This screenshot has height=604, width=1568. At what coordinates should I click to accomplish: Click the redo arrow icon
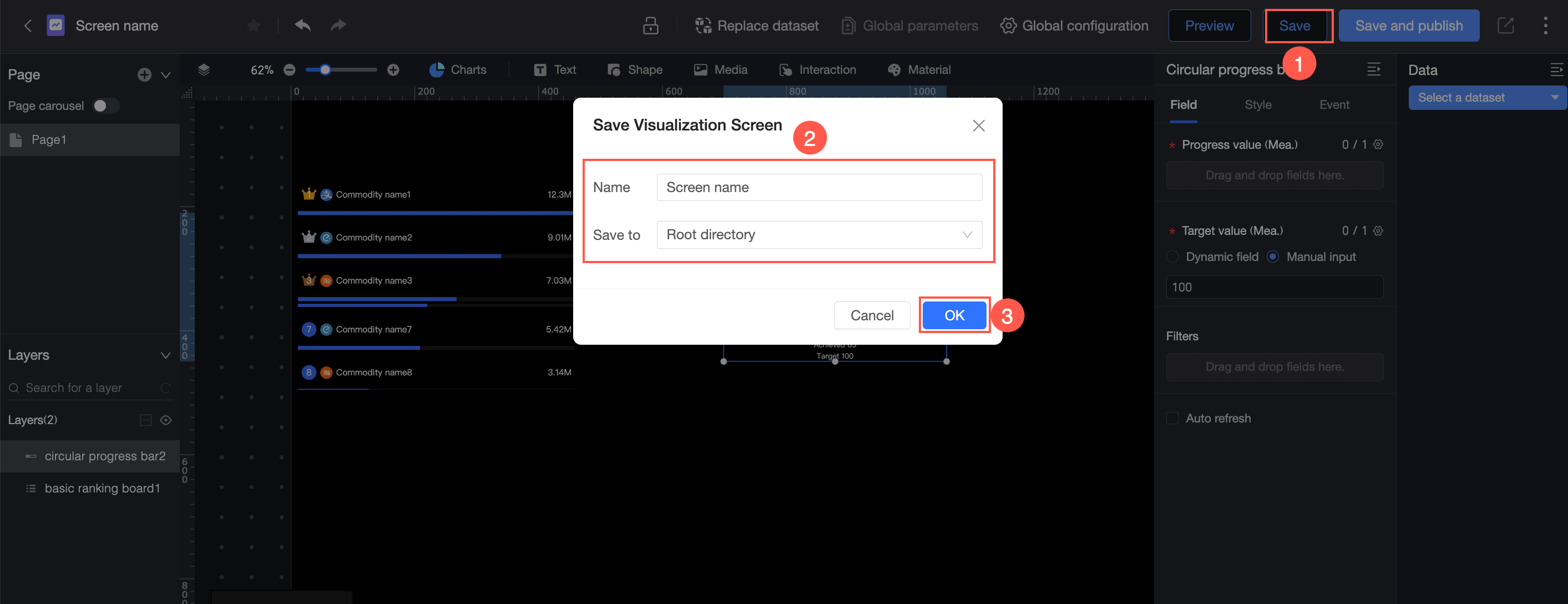coord(338,25)
